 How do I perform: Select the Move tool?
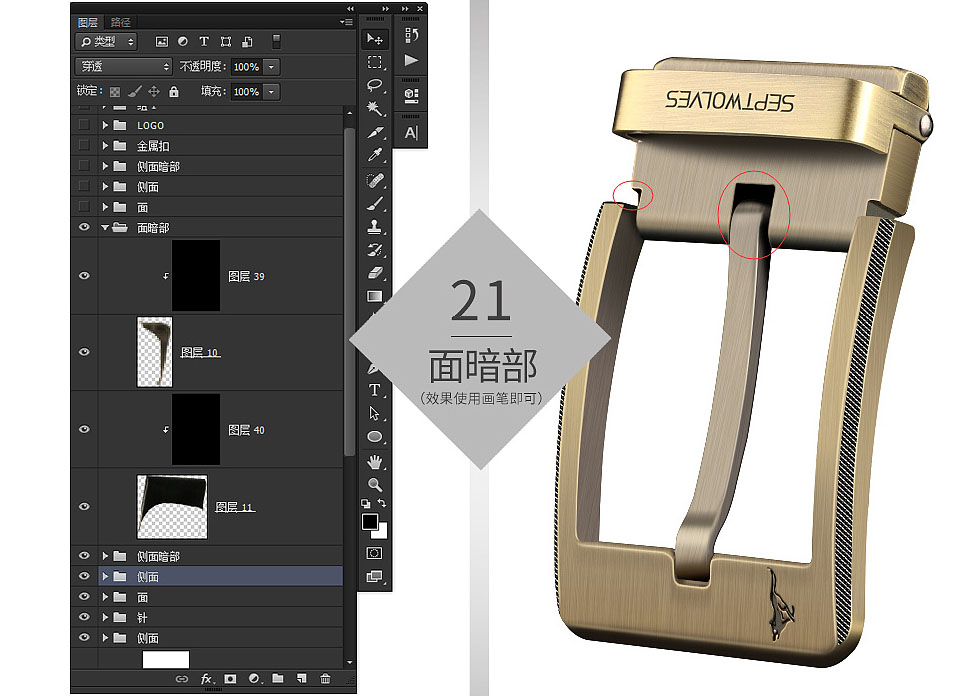(375, 39)
